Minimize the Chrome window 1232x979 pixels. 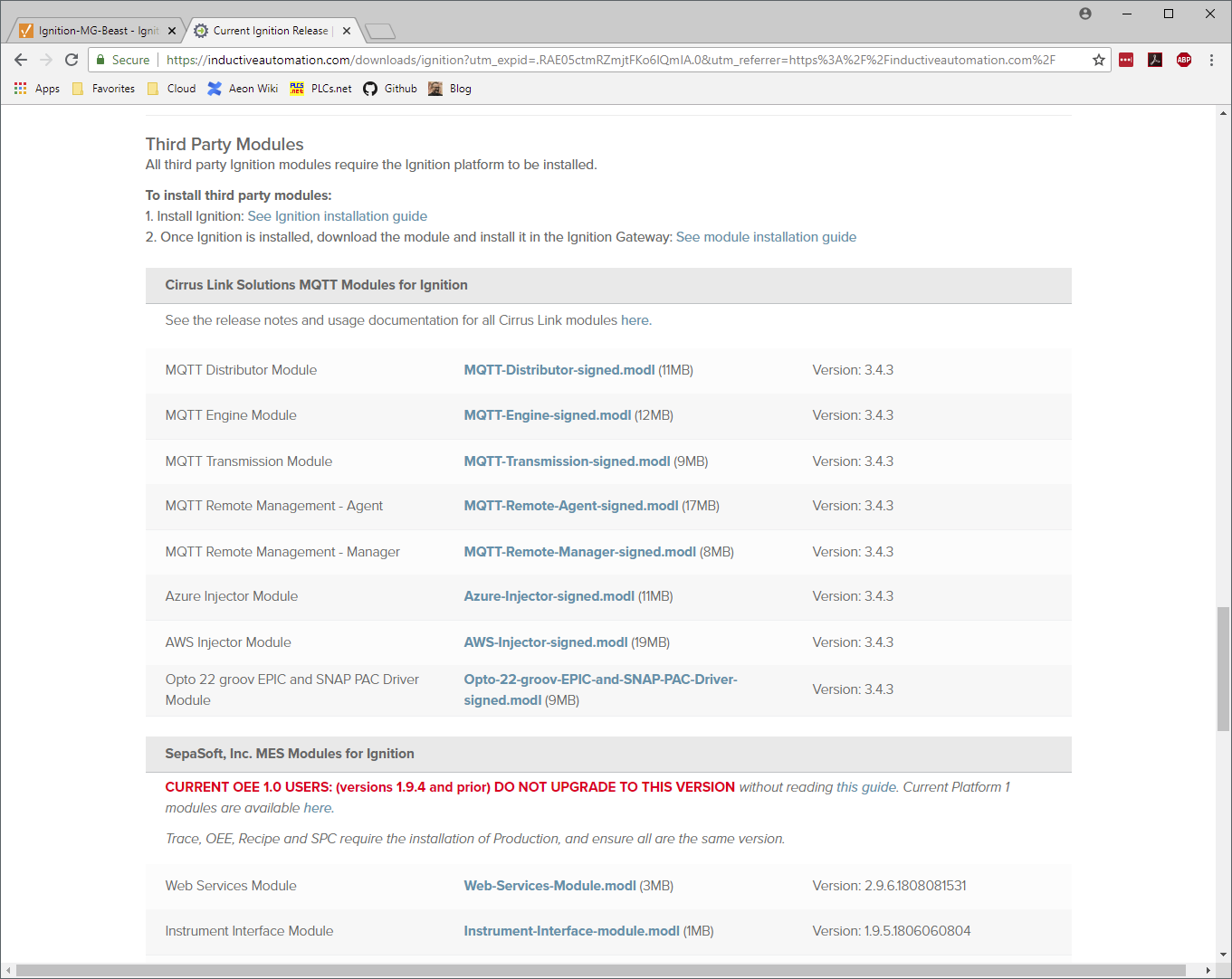click(1127, 14)
